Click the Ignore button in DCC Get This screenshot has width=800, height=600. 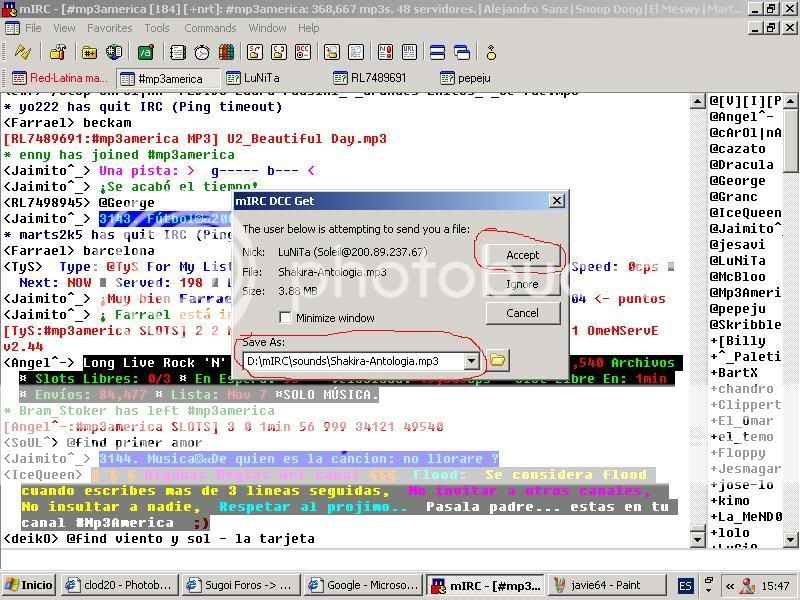[x=522, y=284]
